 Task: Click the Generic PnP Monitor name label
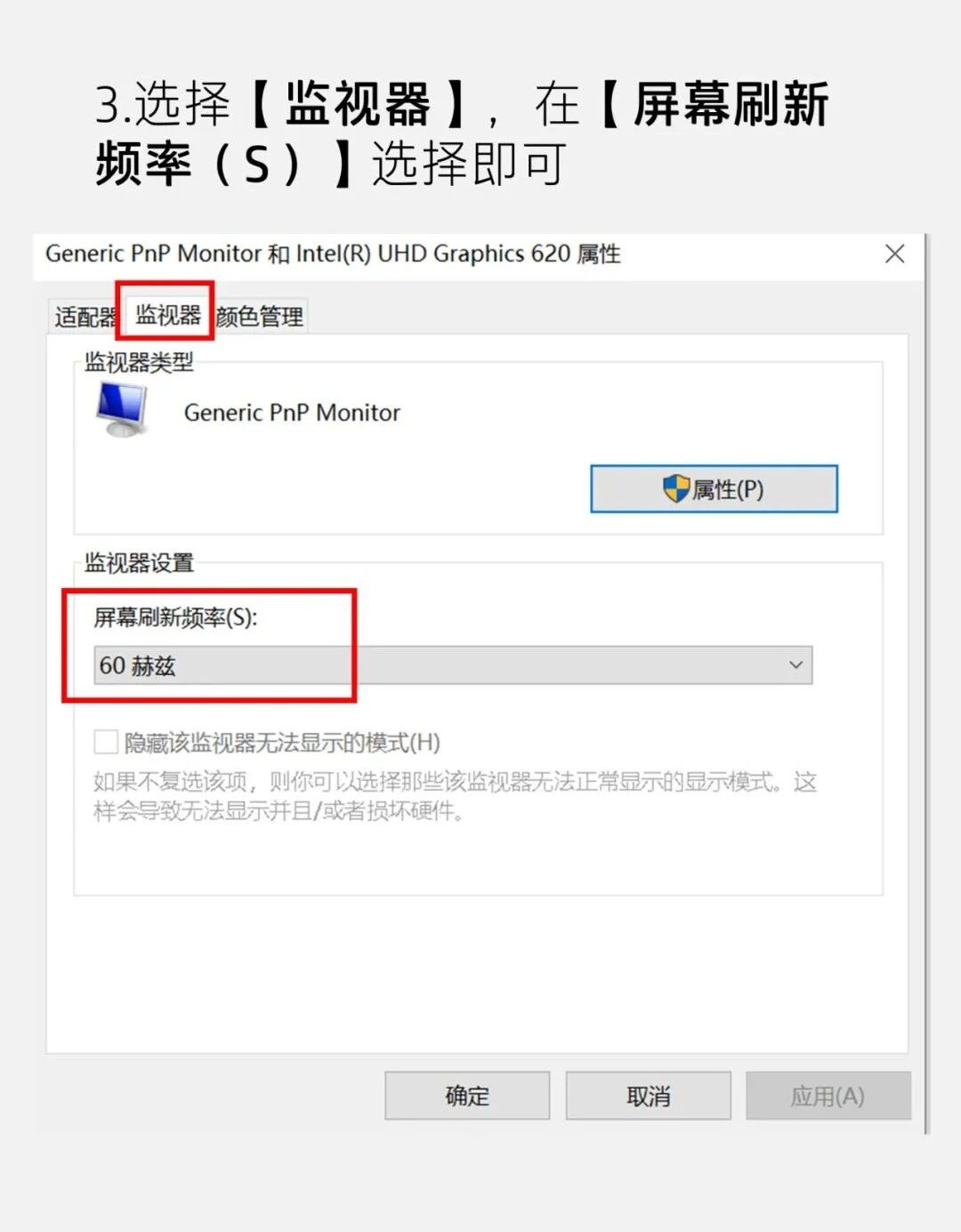292,413
